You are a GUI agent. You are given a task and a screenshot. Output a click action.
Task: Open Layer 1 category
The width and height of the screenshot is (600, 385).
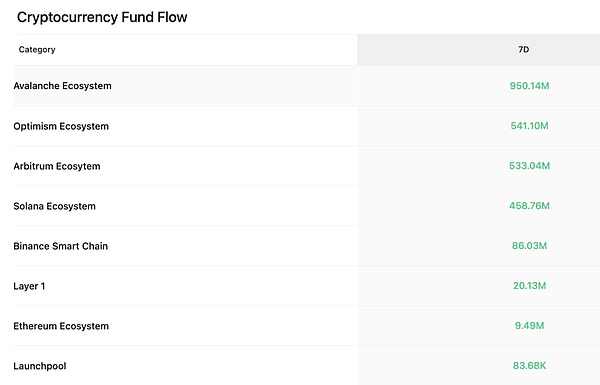pyautogui.click(x=29, y=286)
